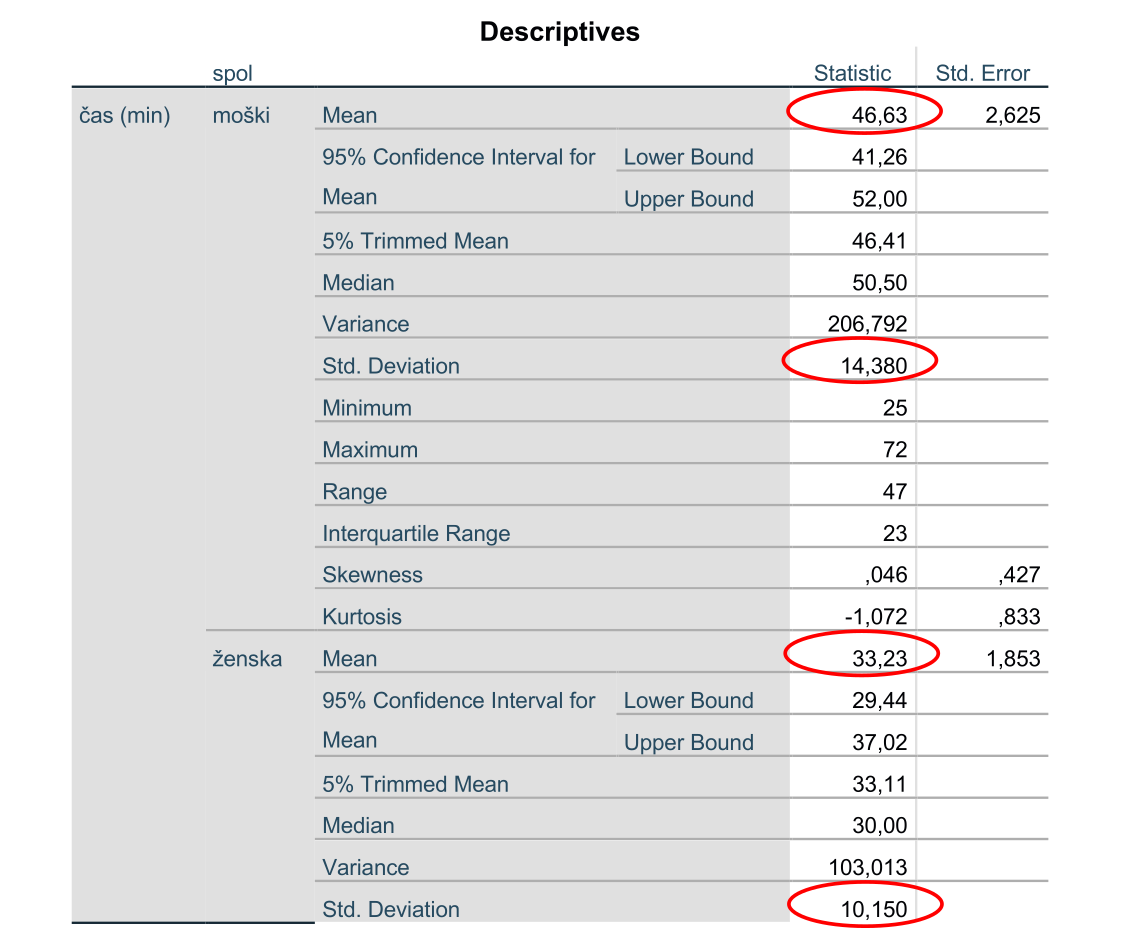Viewport: 1141px width, 942px height.
Task: Click the Kurtosis value -1,072
Action: (876, 617)
